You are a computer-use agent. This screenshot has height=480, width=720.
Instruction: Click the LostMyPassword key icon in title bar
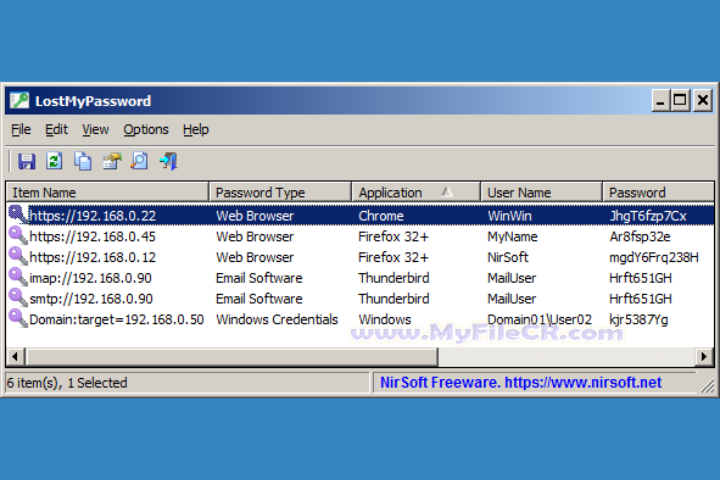(19, 101)
